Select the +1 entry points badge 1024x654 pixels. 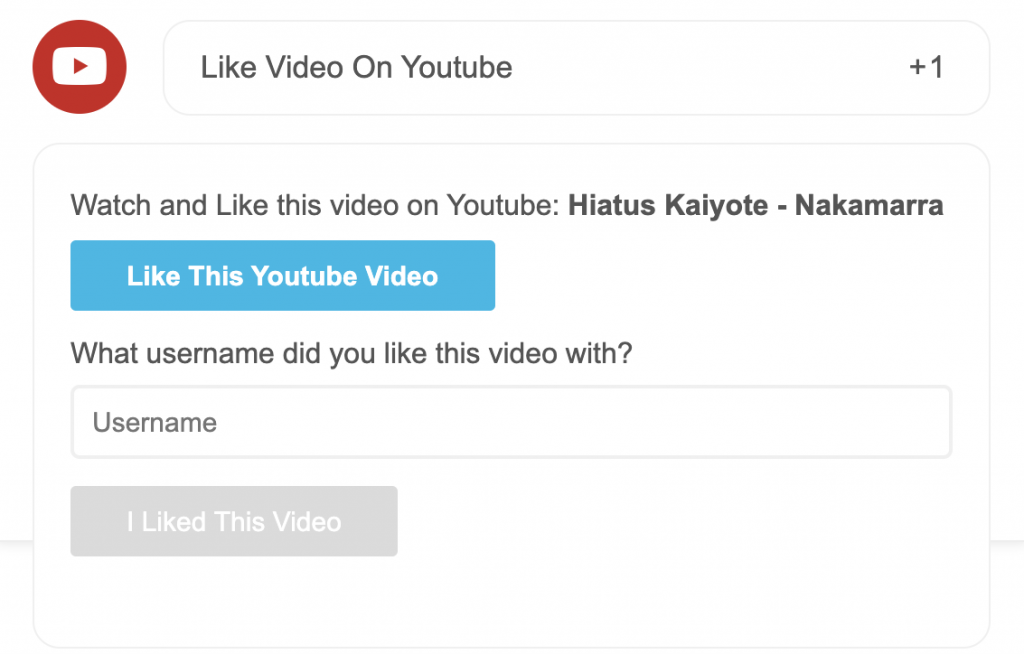click(x=926, y=67)
